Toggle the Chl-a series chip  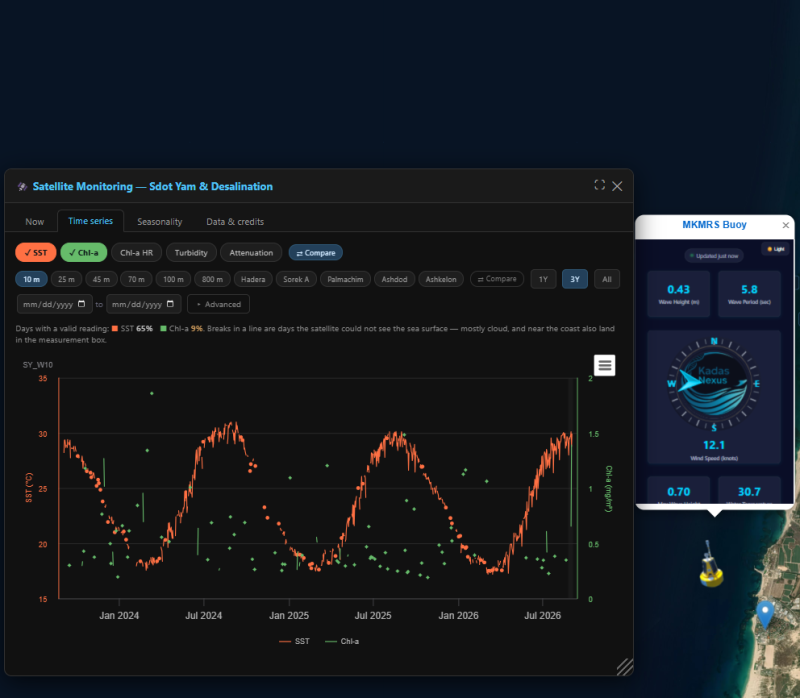[84, 253]
